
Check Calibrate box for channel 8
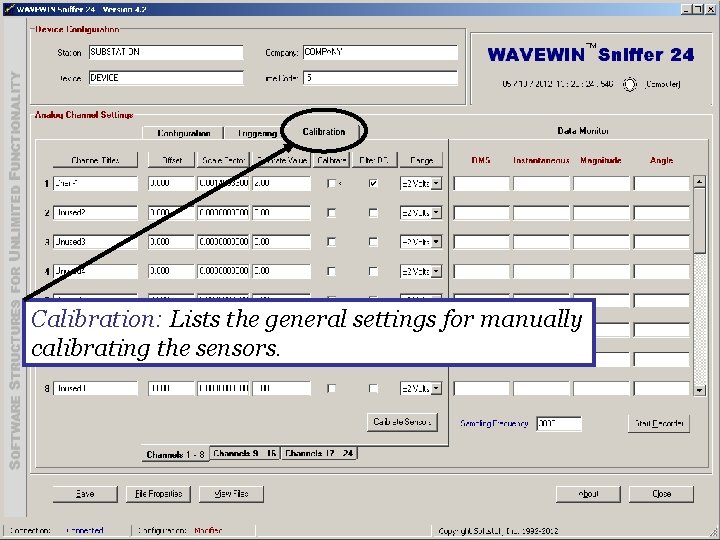(x=331, y=388)
